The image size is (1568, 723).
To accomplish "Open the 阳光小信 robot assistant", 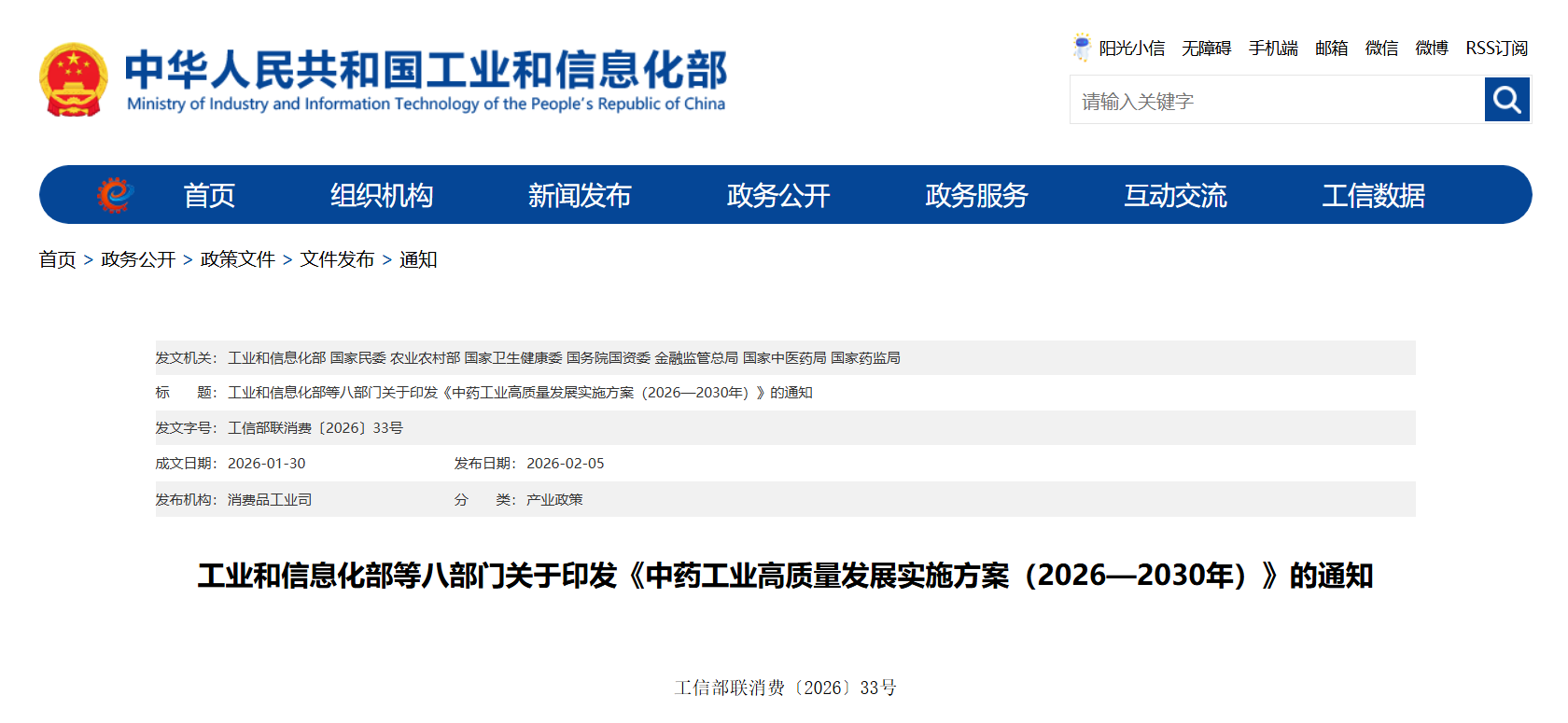I will pyautogui.click(x=1119, y=48).
